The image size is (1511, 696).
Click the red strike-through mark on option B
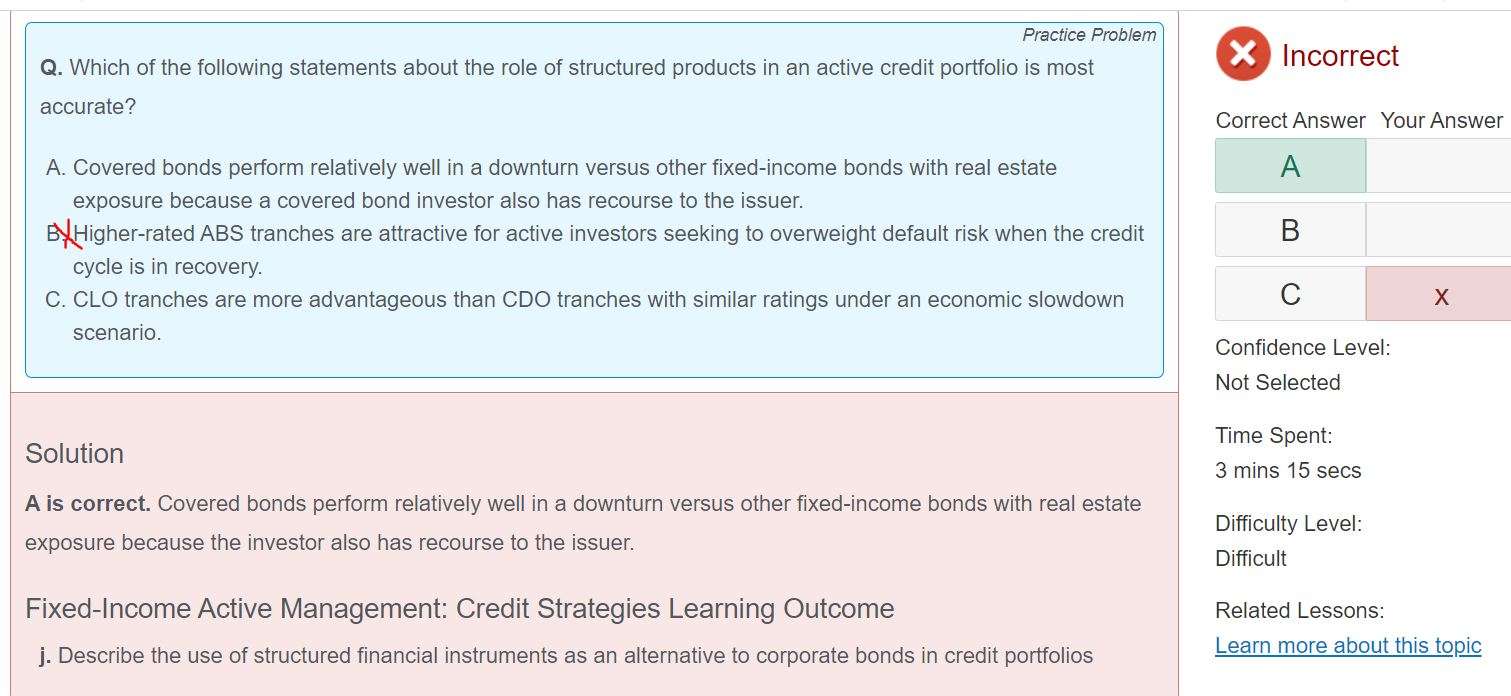(66, 235)
